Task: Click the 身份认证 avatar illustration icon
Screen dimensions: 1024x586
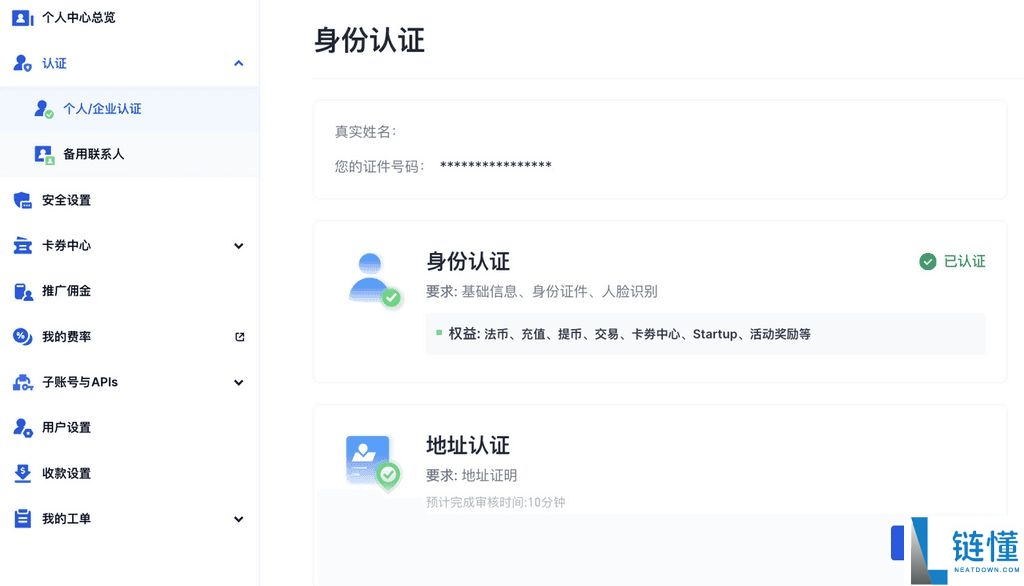Action: (374, 281)
